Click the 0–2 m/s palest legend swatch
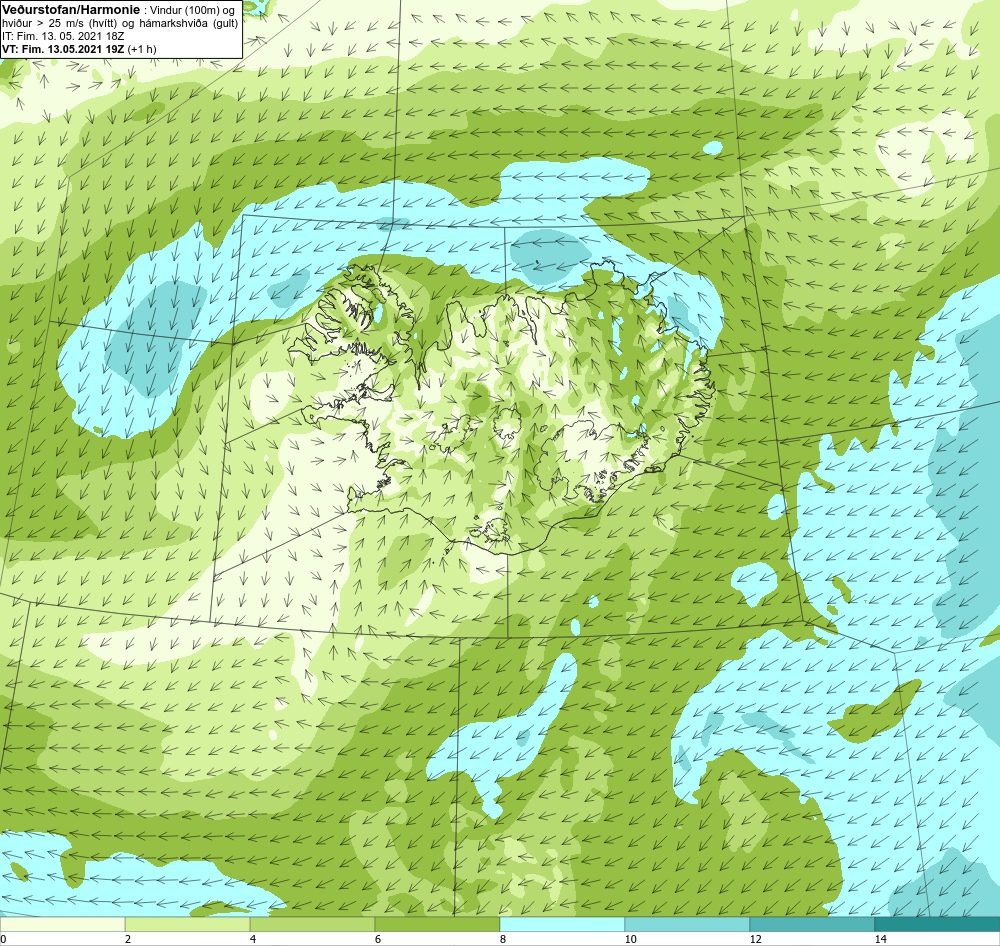 tap(62, 924)
